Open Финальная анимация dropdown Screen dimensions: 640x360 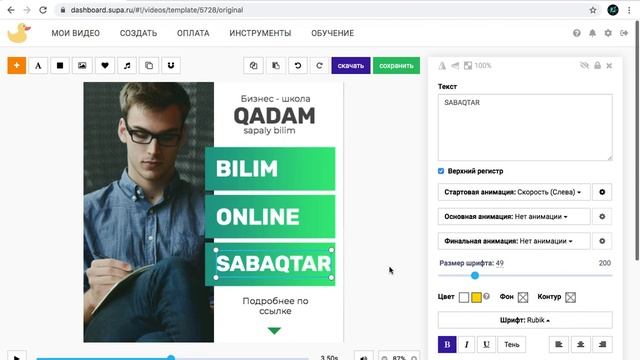tap(514, 241)
